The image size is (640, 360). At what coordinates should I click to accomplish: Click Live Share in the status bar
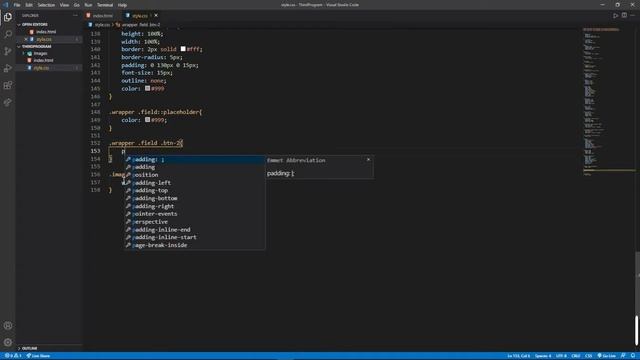(x=38, y=356)
